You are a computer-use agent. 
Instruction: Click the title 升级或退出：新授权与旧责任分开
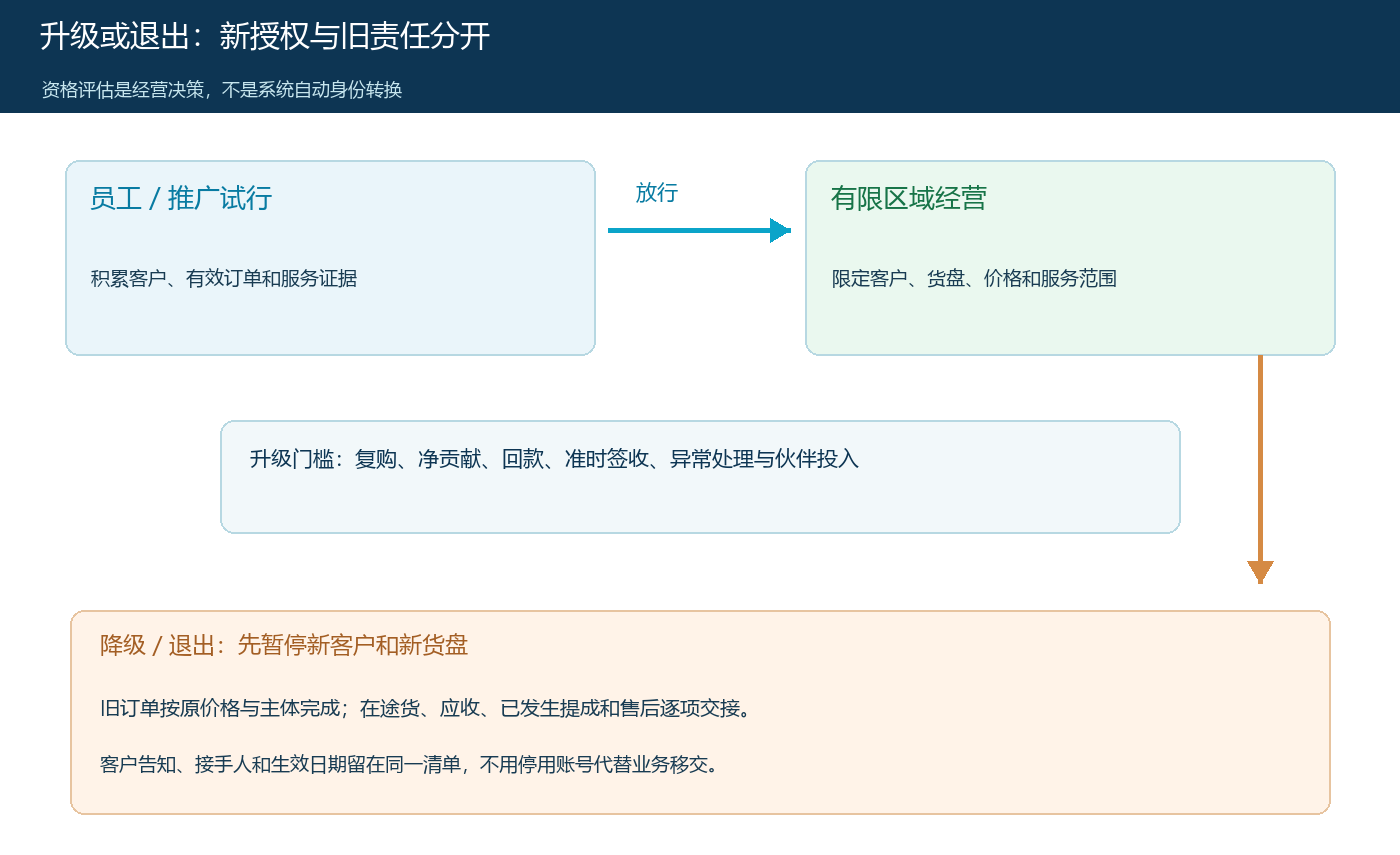(265, 37)
